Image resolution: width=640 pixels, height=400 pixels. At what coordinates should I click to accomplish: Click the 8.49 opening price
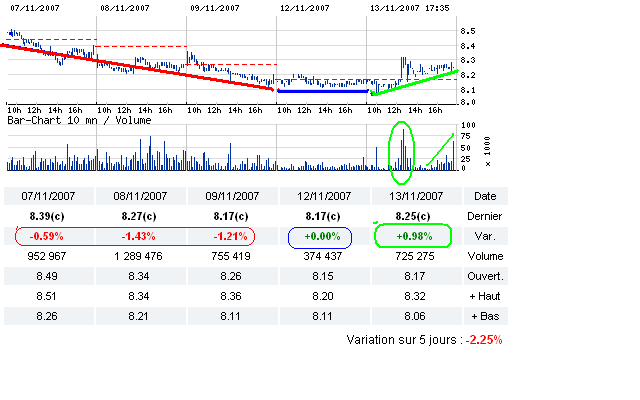(x=47, y=276)
